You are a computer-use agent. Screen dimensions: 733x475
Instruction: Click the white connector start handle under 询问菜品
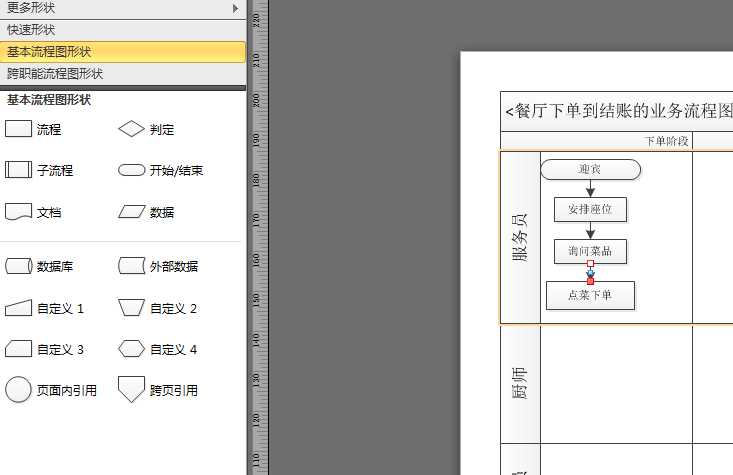pyautogui.click(x=590, y=264)
